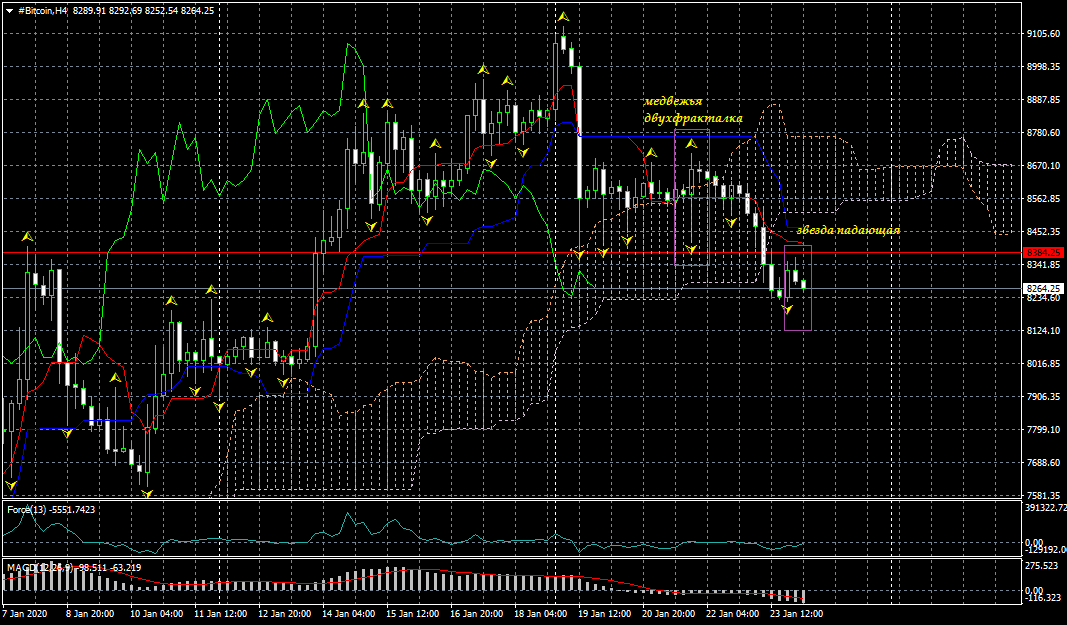This screenshot has width=1067, height=625.
Task: Click the '19 Jan 12:00' time axis label
Action: click(604, 613)
